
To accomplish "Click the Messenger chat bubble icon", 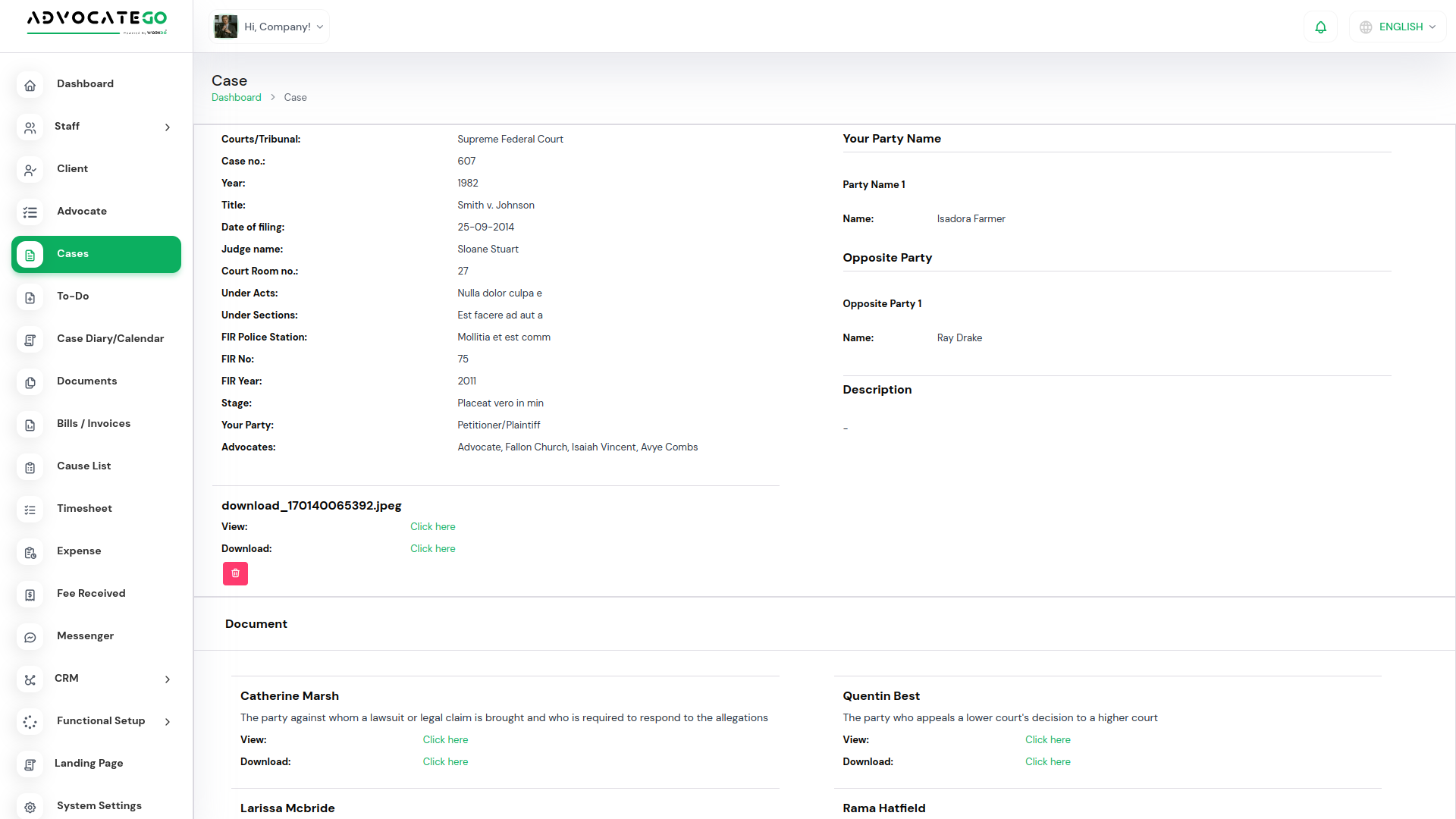I will click(30, 637).
